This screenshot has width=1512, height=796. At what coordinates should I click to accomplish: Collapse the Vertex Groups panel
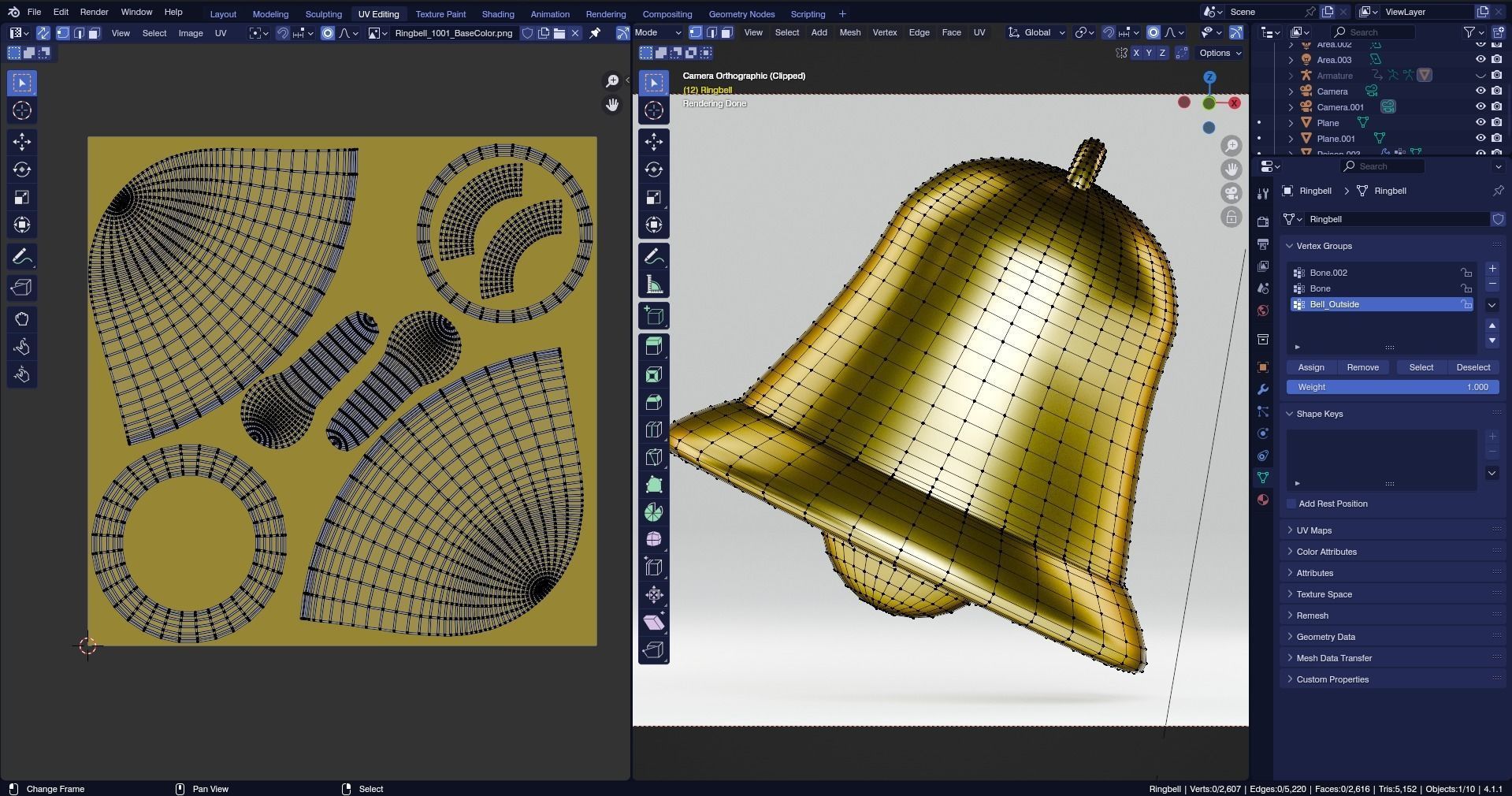tap(1324, 246)
